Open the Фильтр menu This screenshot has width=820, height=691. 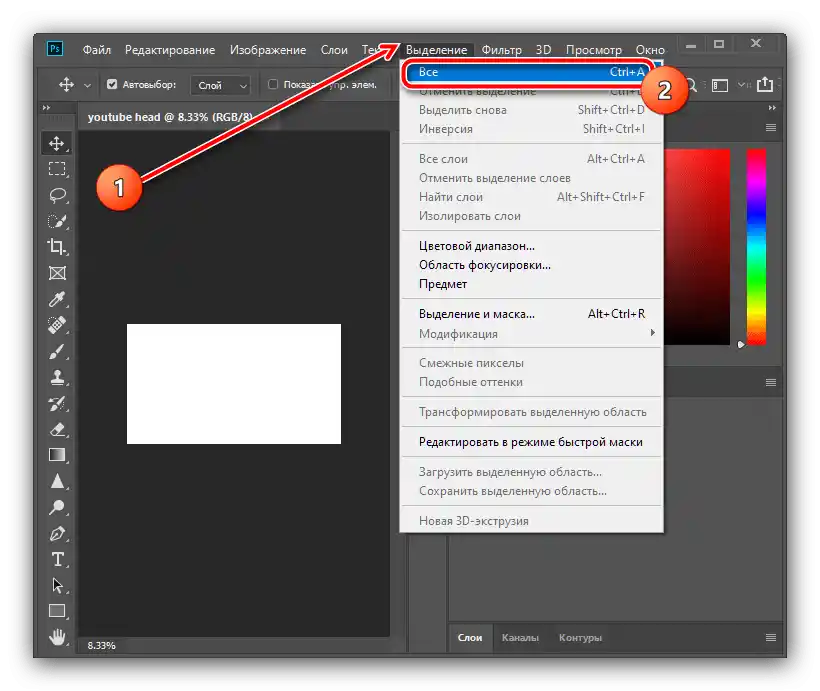[502, 50]
